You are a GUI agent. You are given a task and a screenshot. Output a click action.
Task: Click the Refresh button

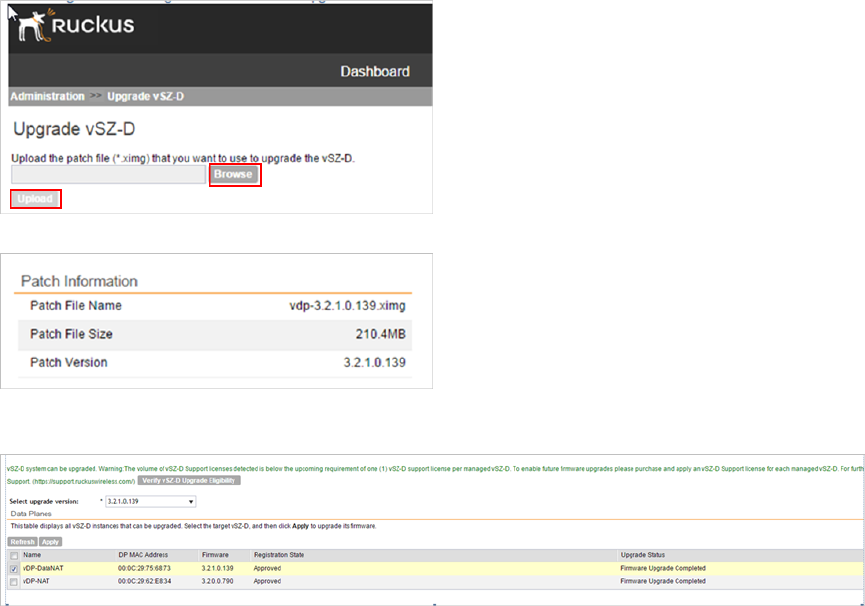coord(23,541)
